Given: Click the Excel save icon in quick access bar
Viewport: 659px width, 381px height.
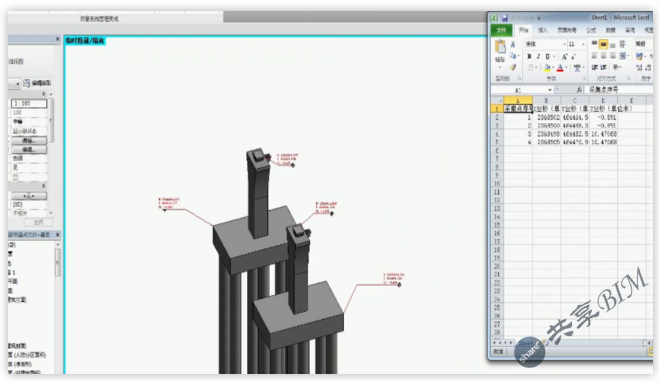Looking at the screenshot, I should coord(505,18).
